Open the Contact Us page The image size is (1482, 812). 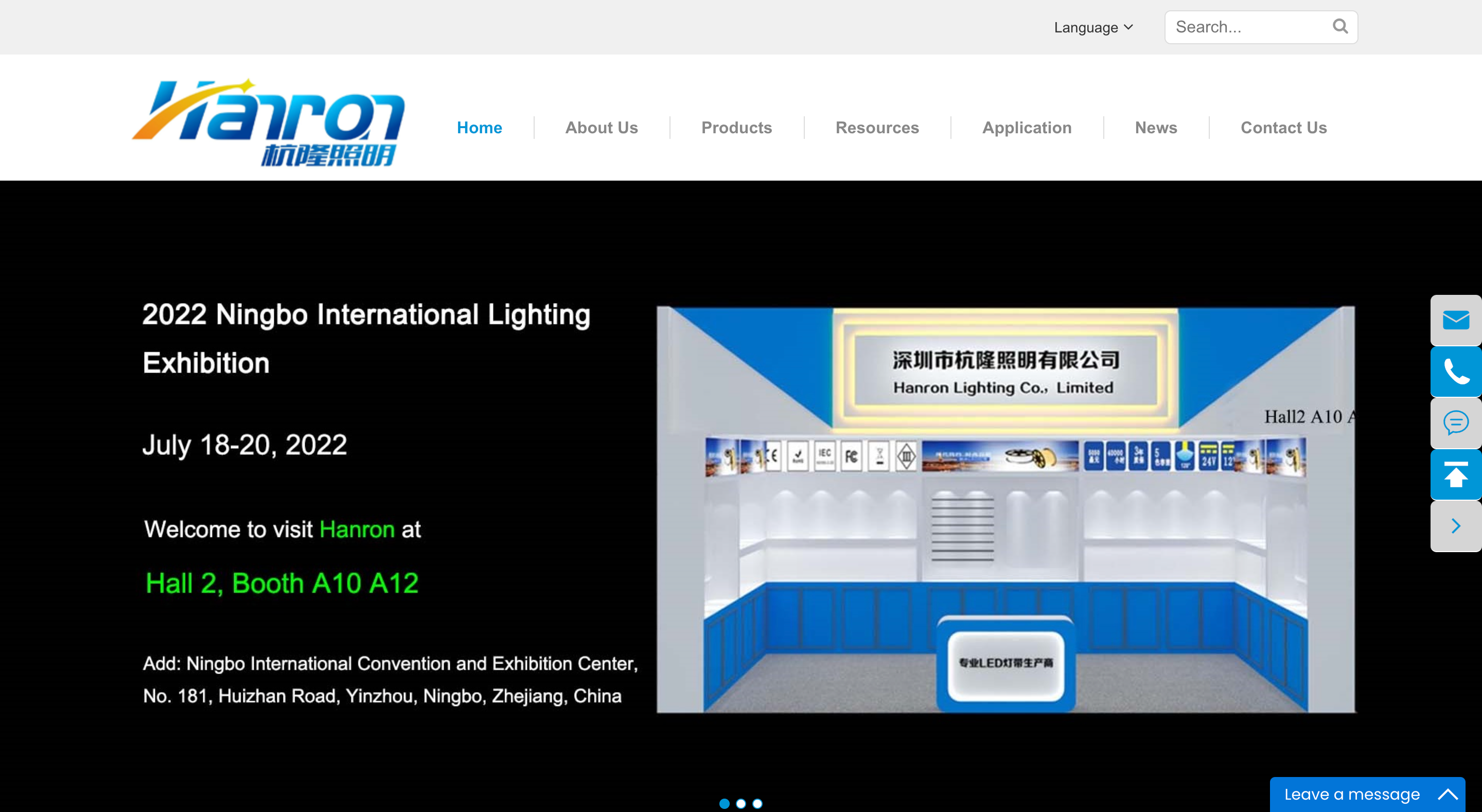click(x=1283, y=127)
